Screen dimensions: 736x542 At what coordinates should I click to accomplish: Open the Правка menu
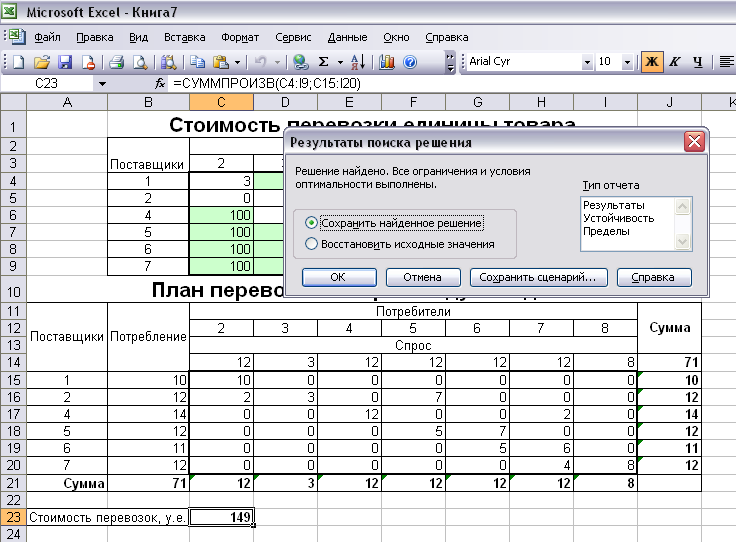pos(95,37)
